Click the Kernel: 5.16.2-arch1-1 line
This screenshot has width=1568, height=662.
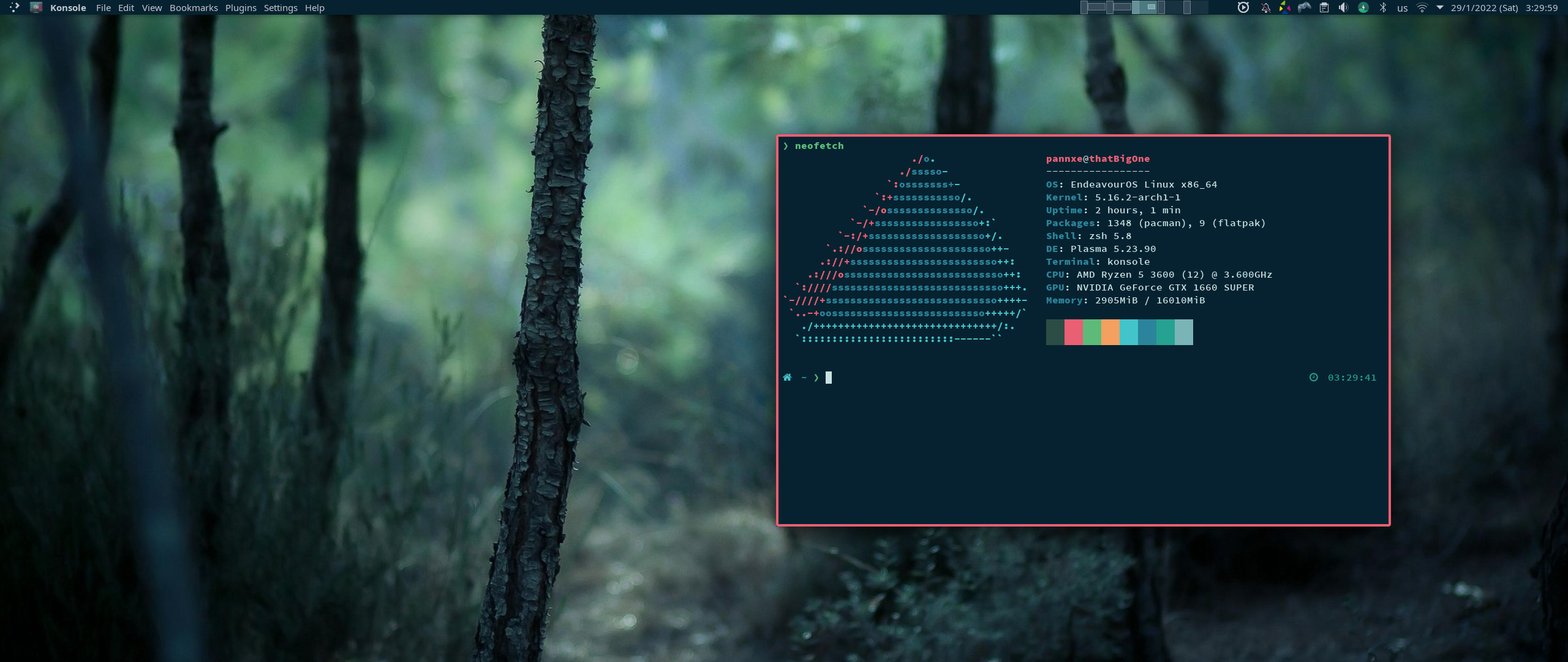[1114, 197]
